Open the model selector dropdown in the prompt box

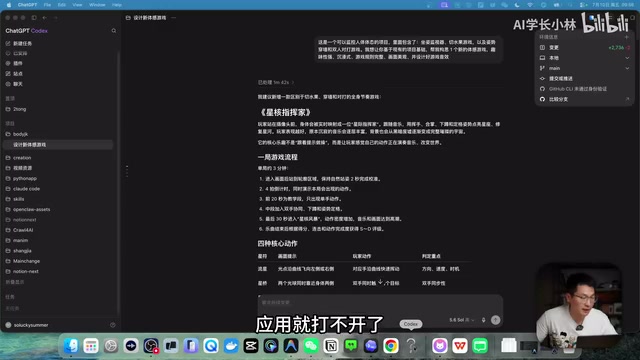point(462,320)
